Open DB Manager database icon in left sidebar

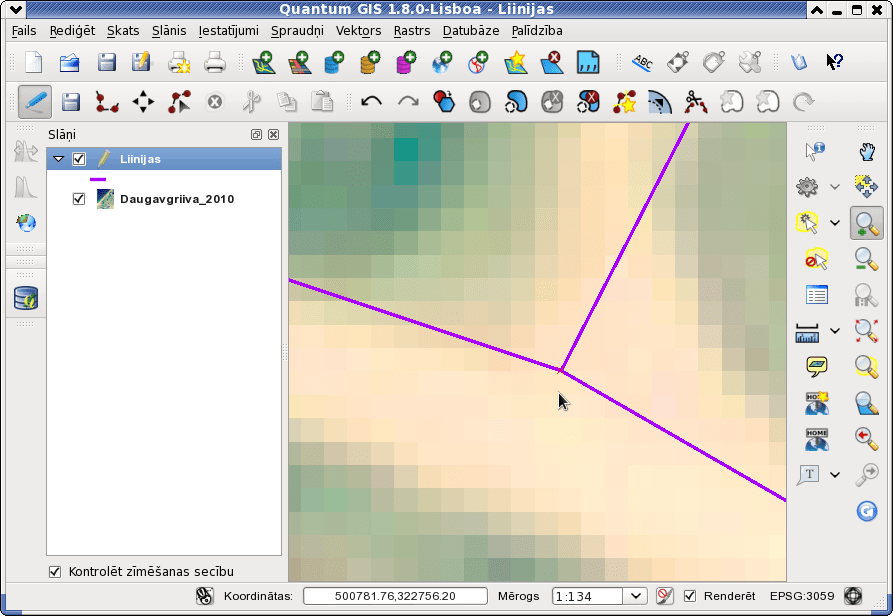point(26,298)
